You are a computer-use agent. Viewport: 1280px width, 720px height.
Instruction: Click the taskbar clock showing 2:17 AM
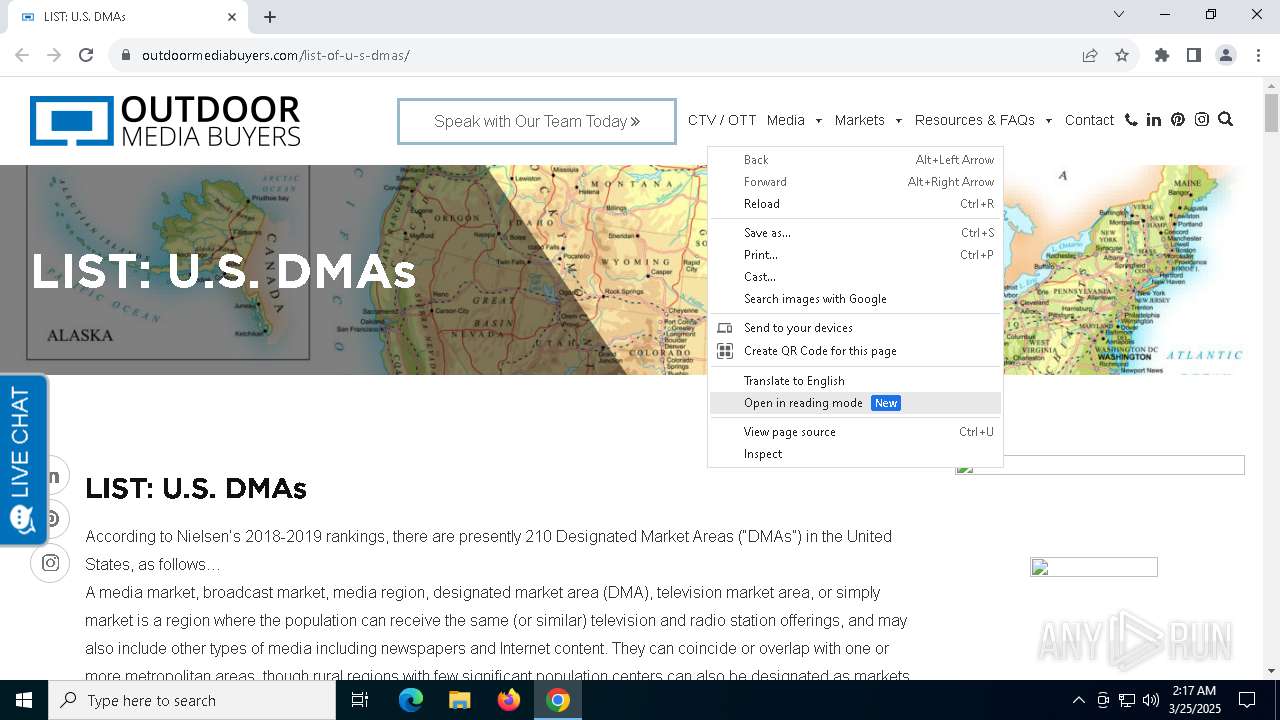[1193, 700]
